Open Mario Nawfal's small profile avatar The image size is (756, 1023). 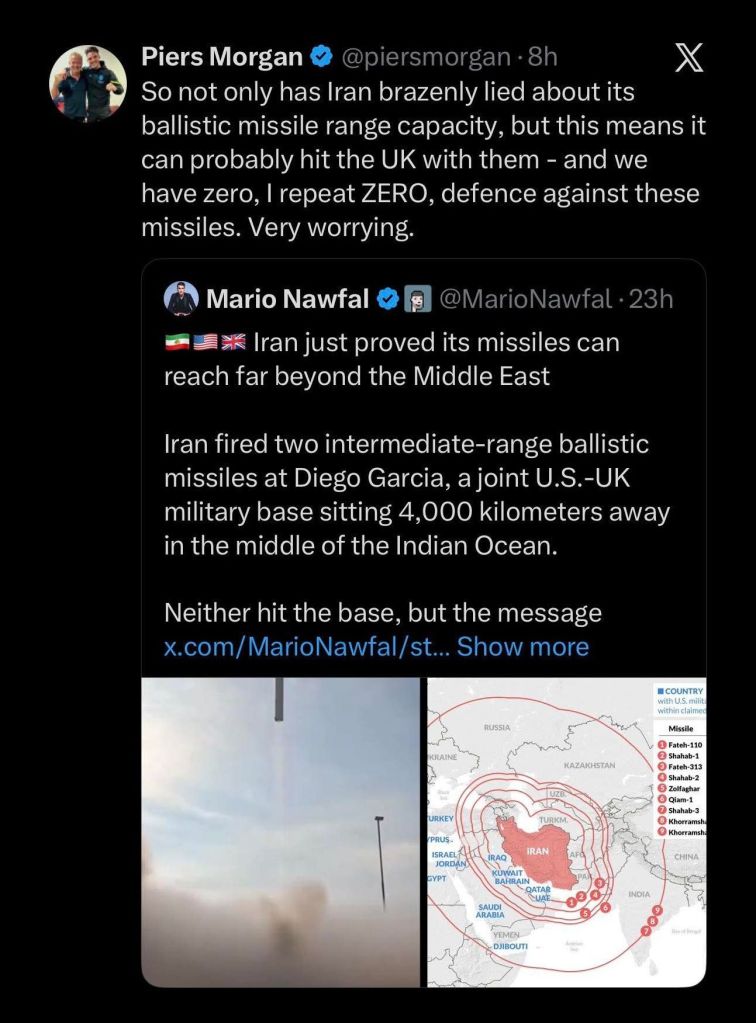pyautogui.click(x=180, y=298)
